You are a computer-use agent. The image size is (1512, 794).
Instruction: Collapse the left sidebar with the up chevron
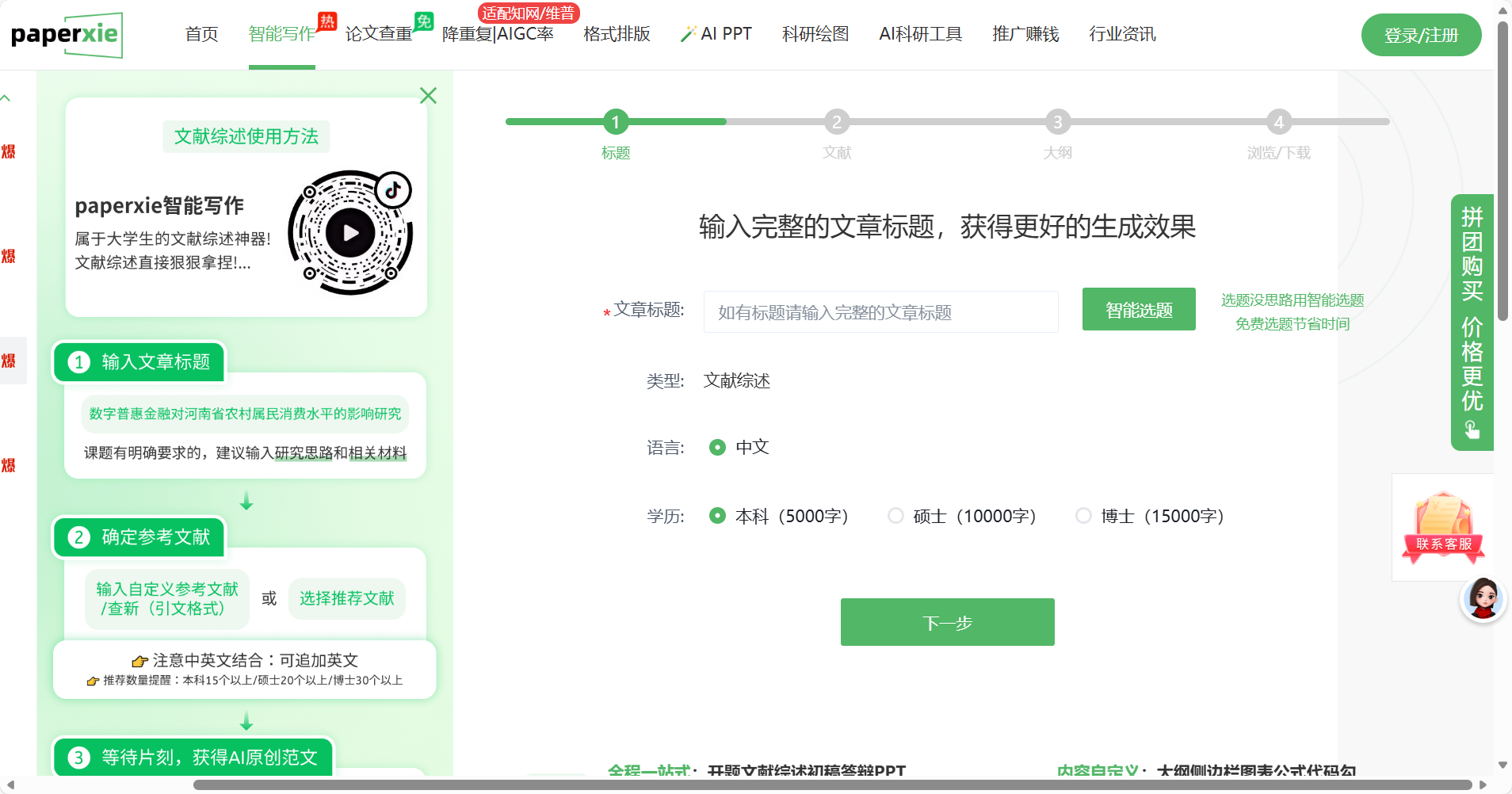pos(6,98)
